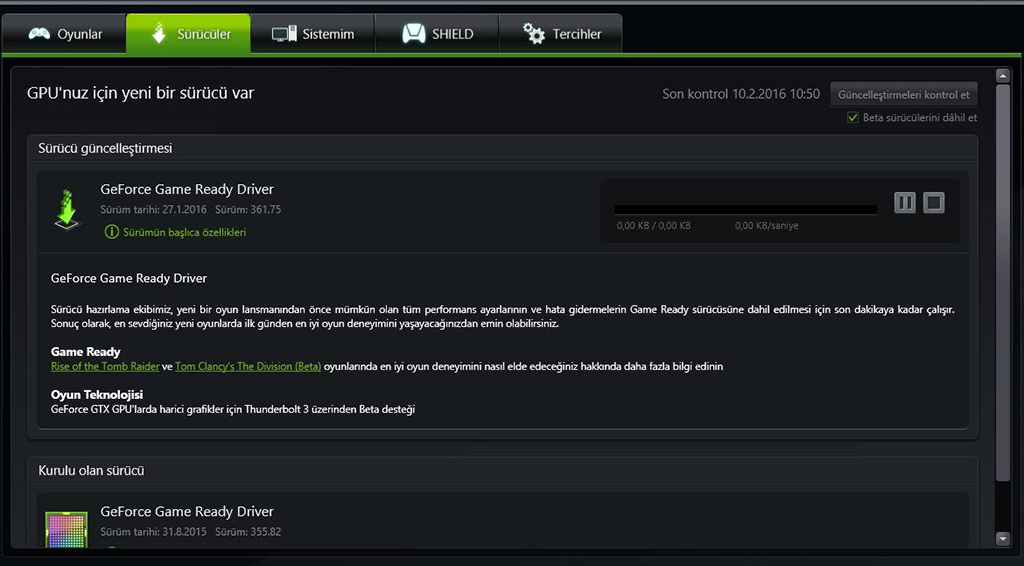Click the Game Ready heading

tap(86, 352)
